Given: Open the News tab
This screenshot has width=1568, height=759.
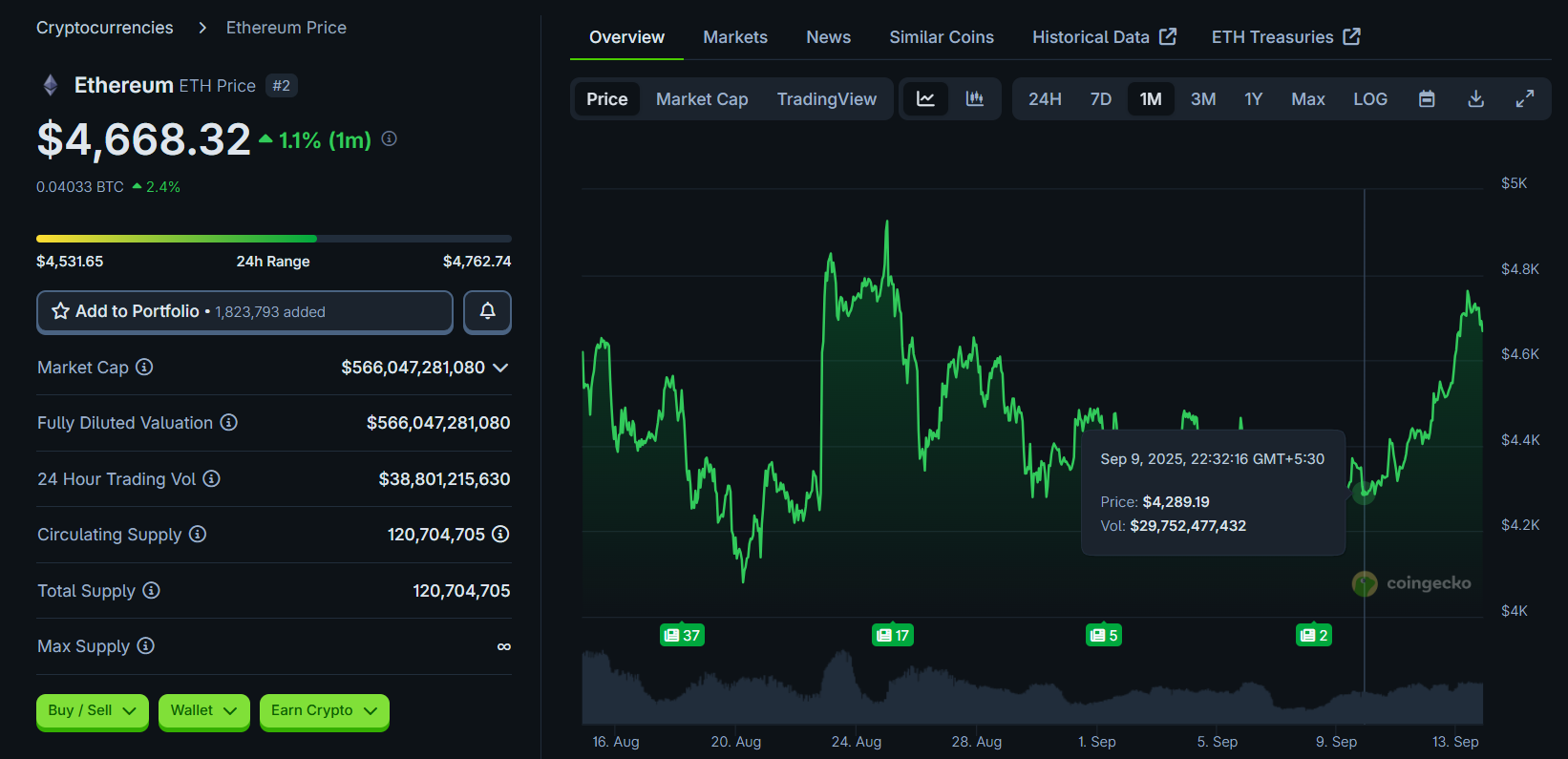Looking at the screenshot, I should [x=828, y=37].
